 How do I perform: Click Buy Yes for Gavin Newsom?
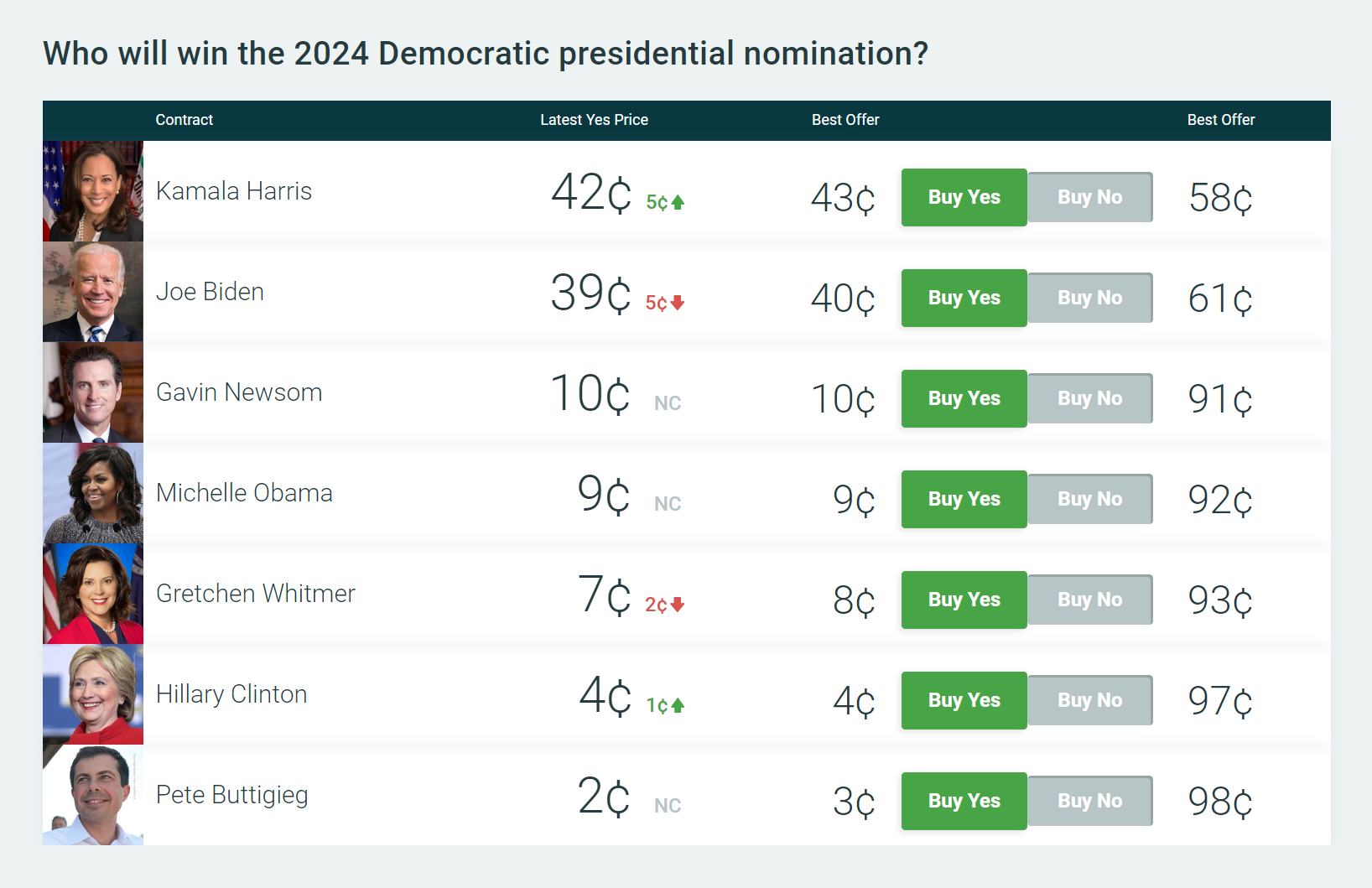(963, 398)
